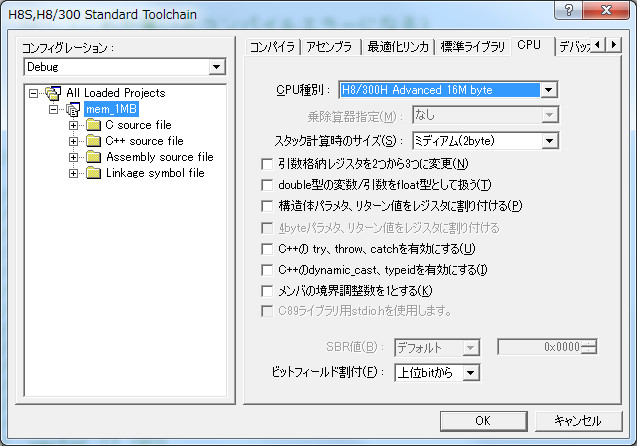Open the CPU種別 dropdown
Viewport: 637px width, 446px height.
click(548, 90)
